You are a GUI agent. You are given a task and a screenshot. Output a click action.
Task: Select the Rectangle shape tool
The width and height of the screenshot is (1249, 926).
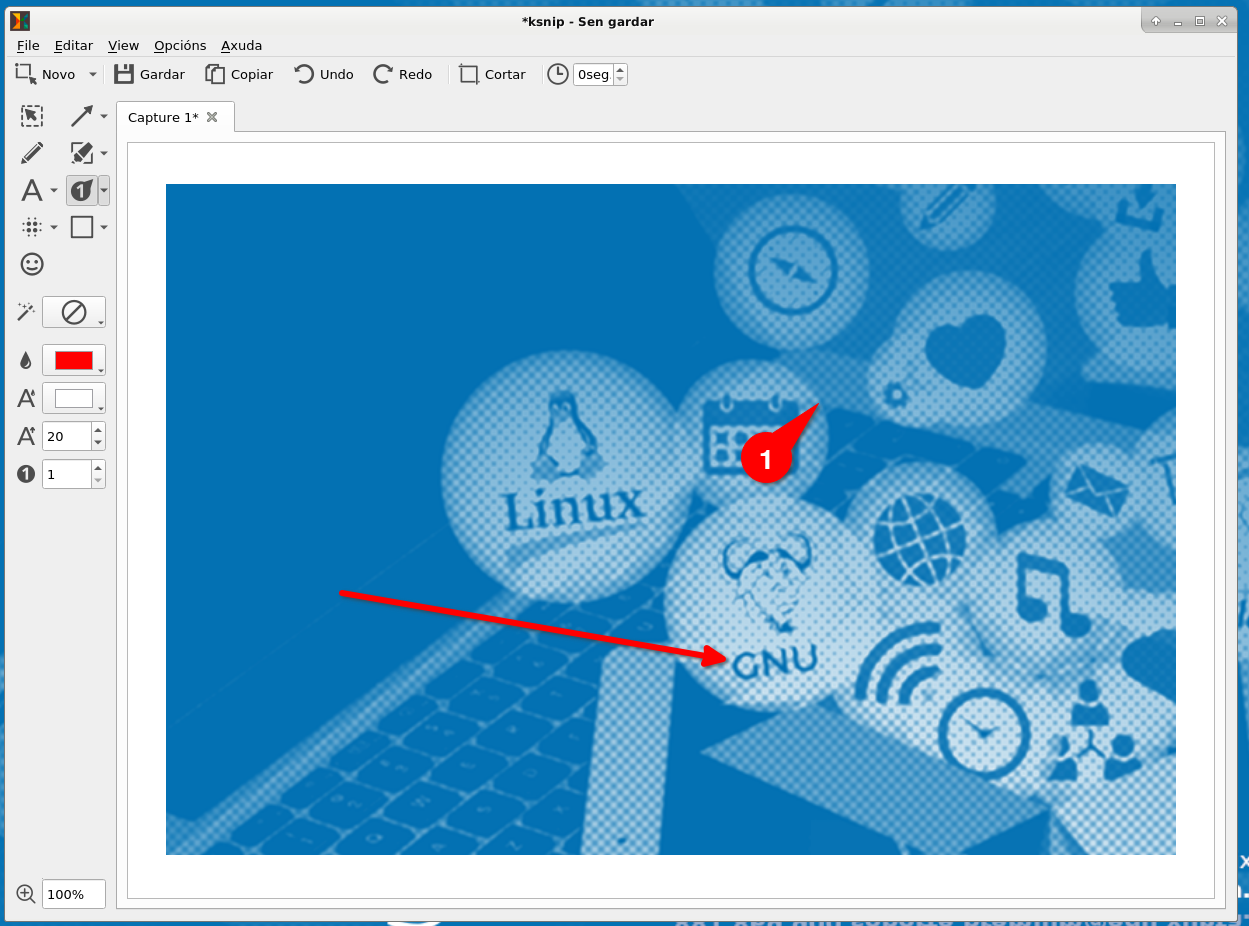point(82,227)
